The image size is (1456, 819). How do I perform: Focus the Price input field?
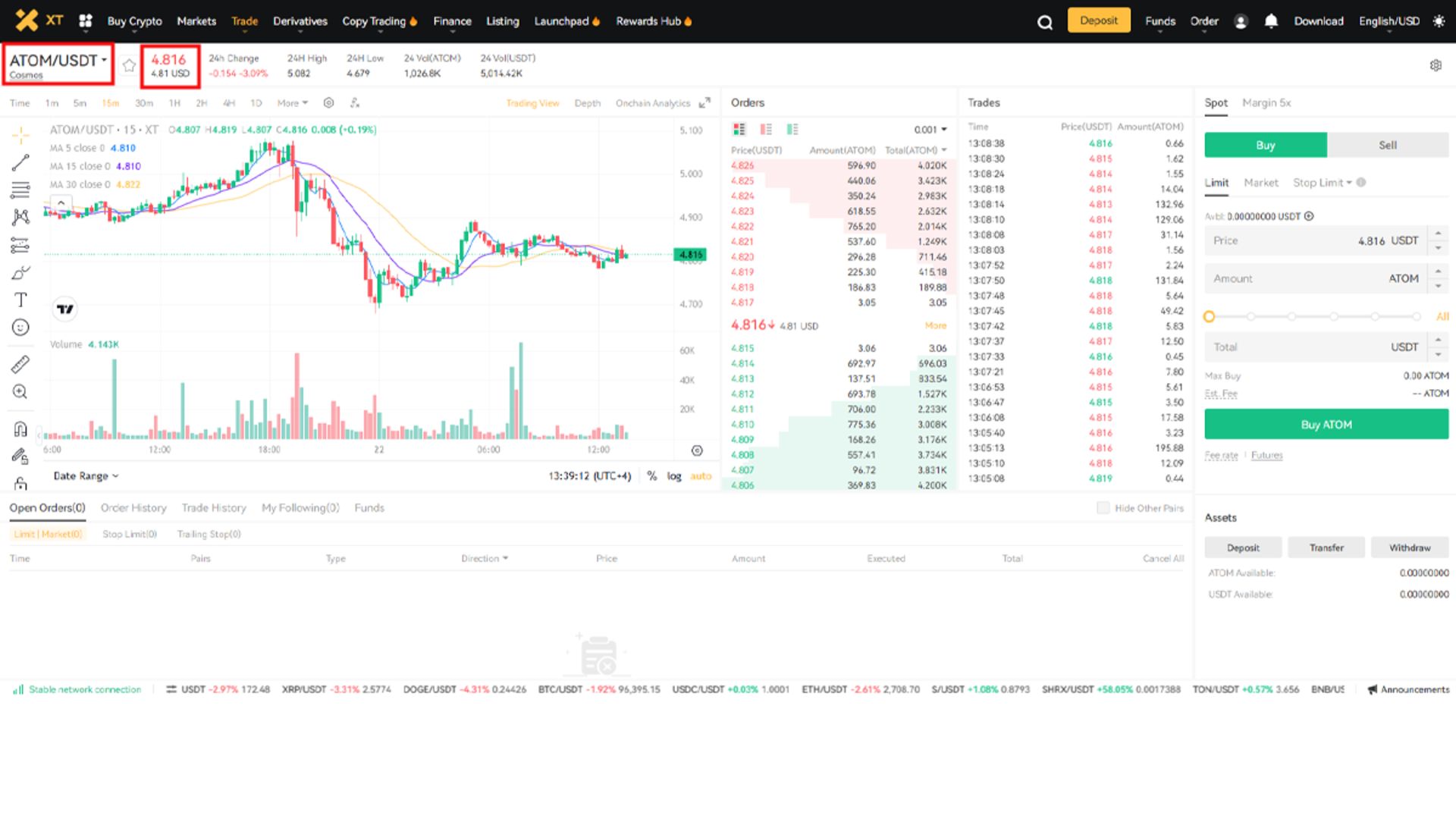tap(1316, 240)
